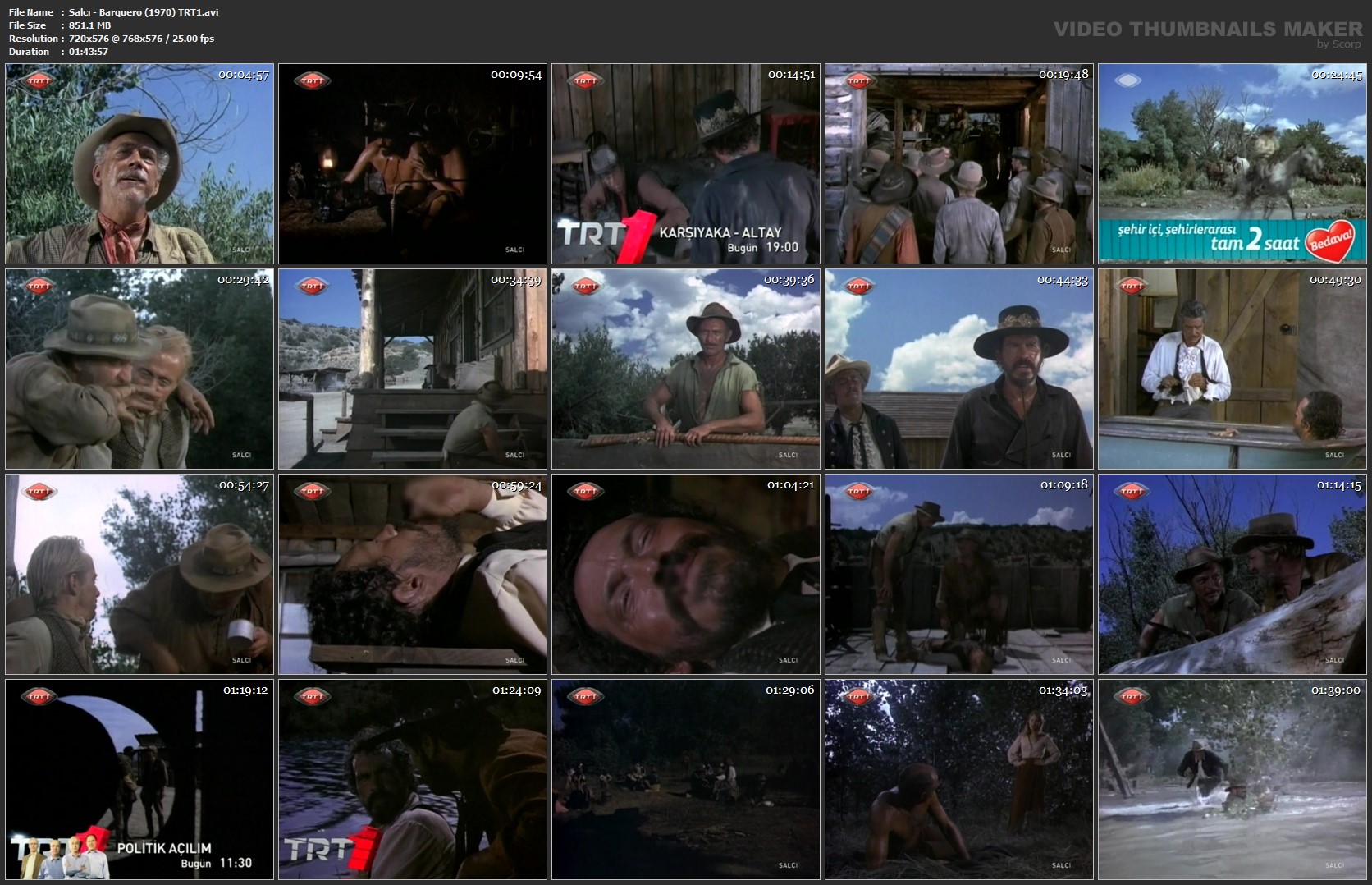1372x885 pixels.
Task: Click the 01:09:18 timestamp label
Action: (1064, 485)
